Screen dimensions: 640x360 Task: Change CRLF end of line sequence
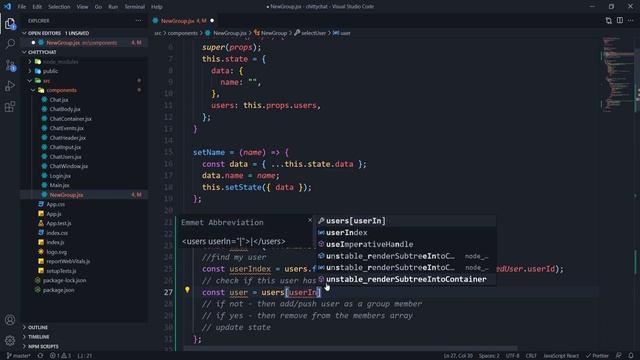(x=531, y=356)
